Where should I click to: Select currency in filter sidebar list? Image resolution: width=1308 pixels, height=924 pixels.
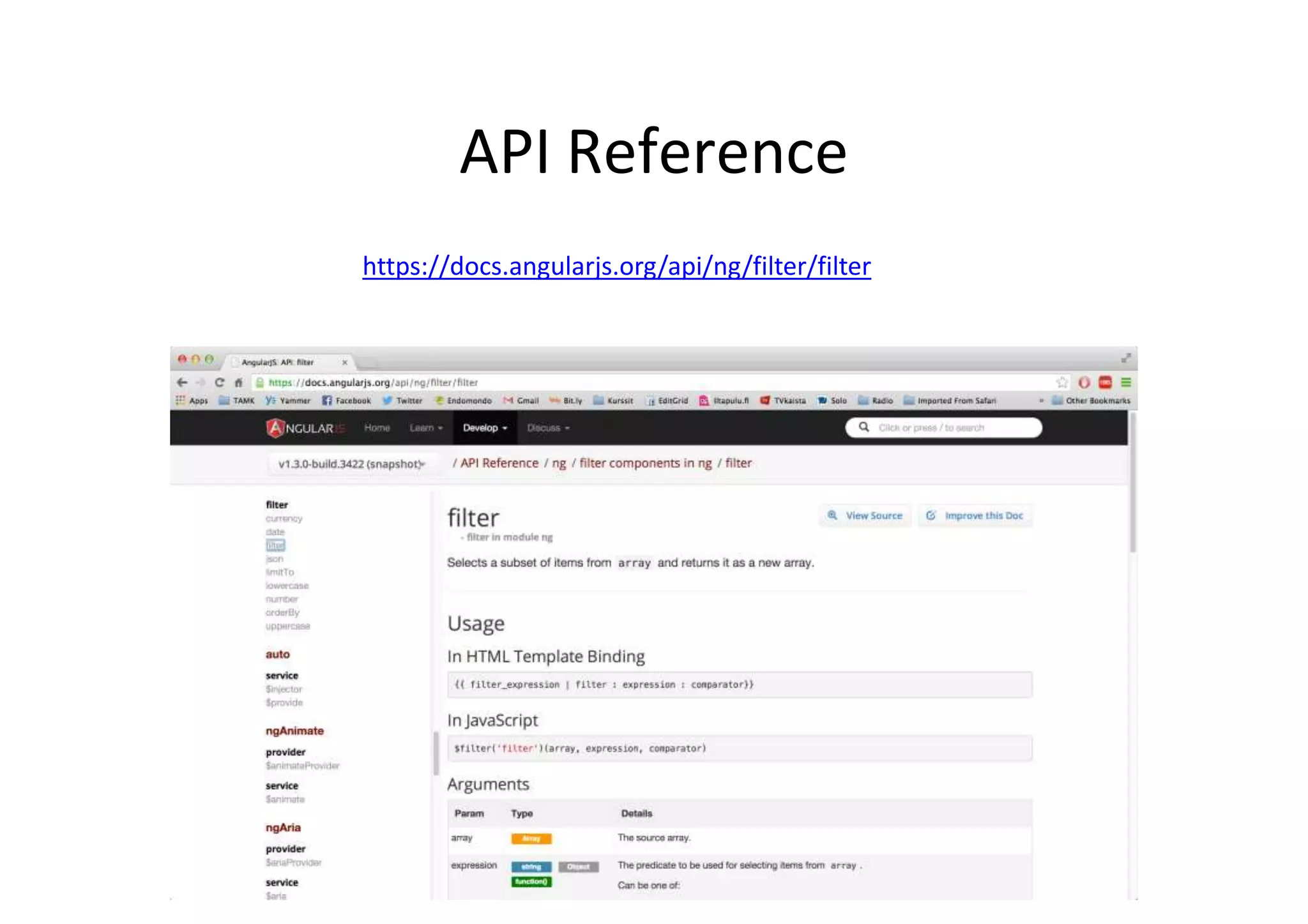point(284,519)
